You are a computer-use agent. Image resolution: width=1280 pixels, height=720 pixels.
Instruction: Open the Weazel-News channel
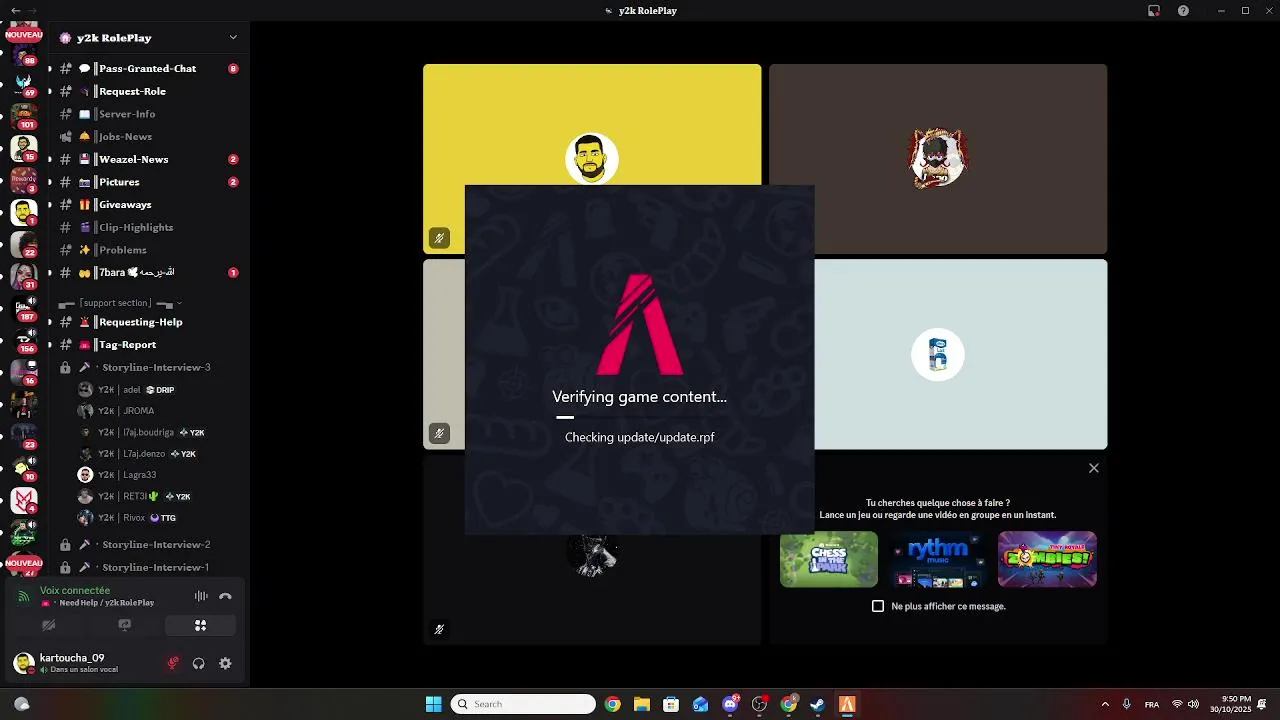tap(147, 159)
